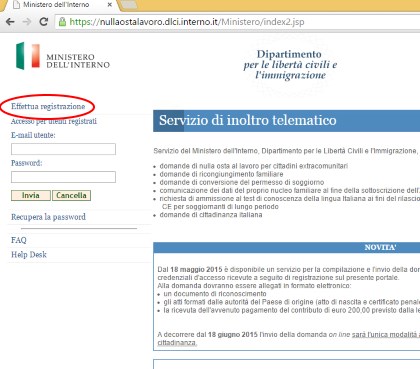The width and height of the screenshot is (420, 369).
Task: Focus the E-mail utente field
Action: (x=63, y=149)
